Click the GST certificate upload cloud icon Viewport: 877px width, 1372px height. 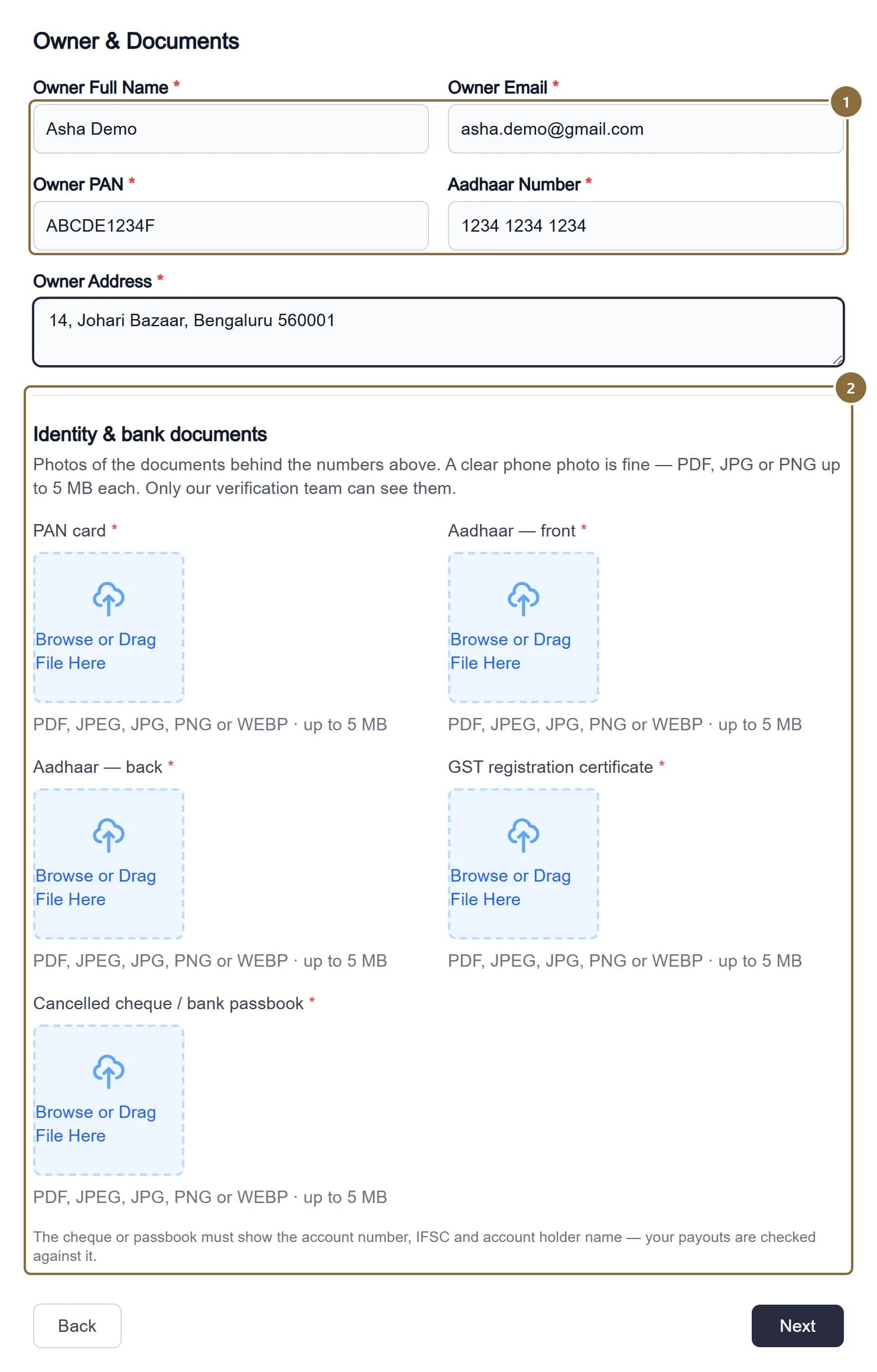pyautogui.click(x=524, y=835)
